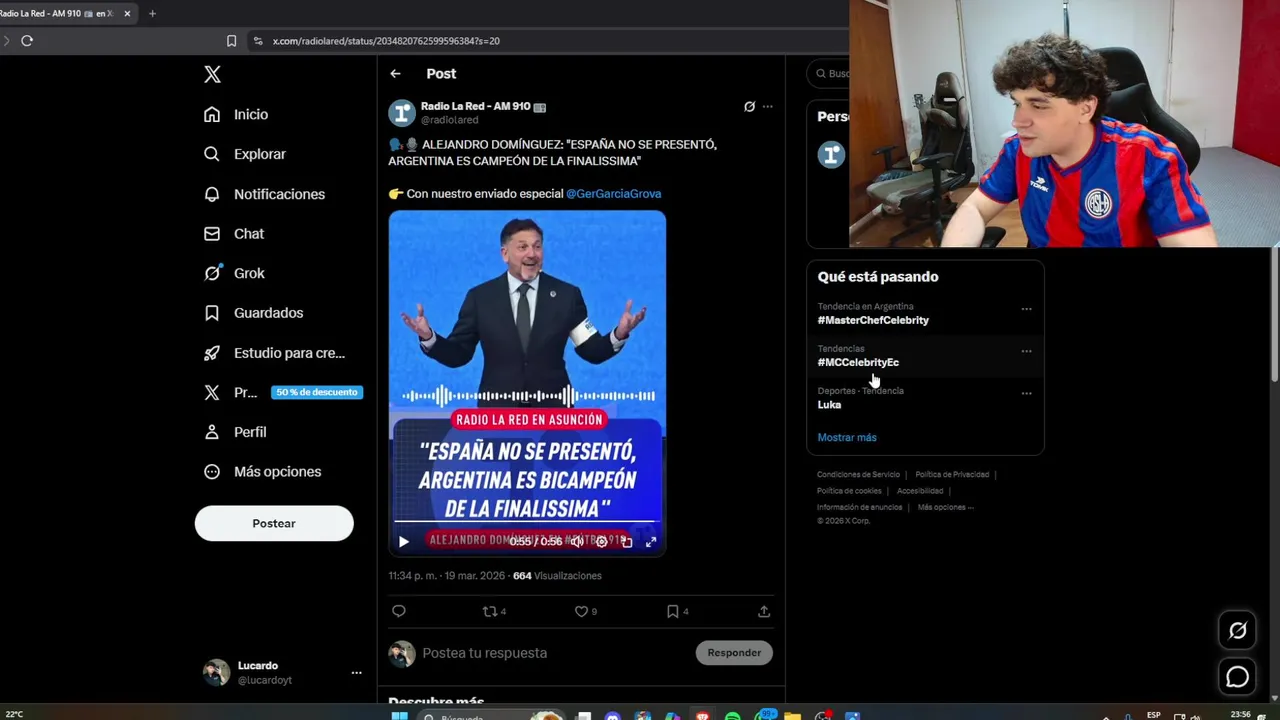
Task: Bookmark the page from the address bar
Action: (231, 41)
